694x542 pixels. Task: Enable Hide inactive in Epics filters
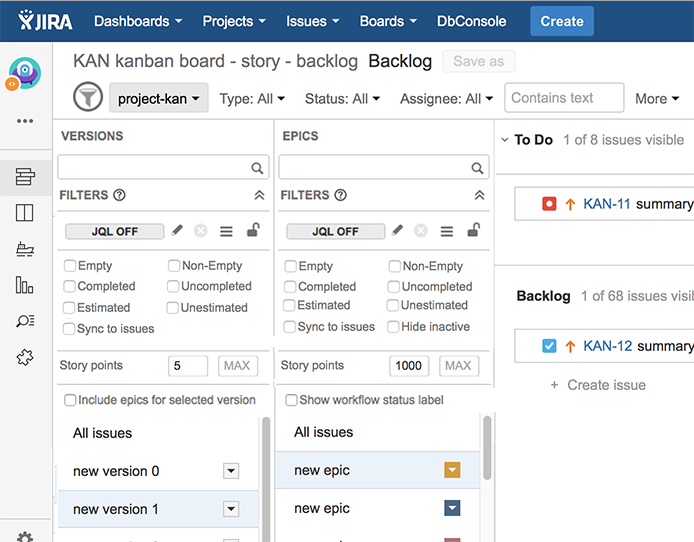pos(393,327)
